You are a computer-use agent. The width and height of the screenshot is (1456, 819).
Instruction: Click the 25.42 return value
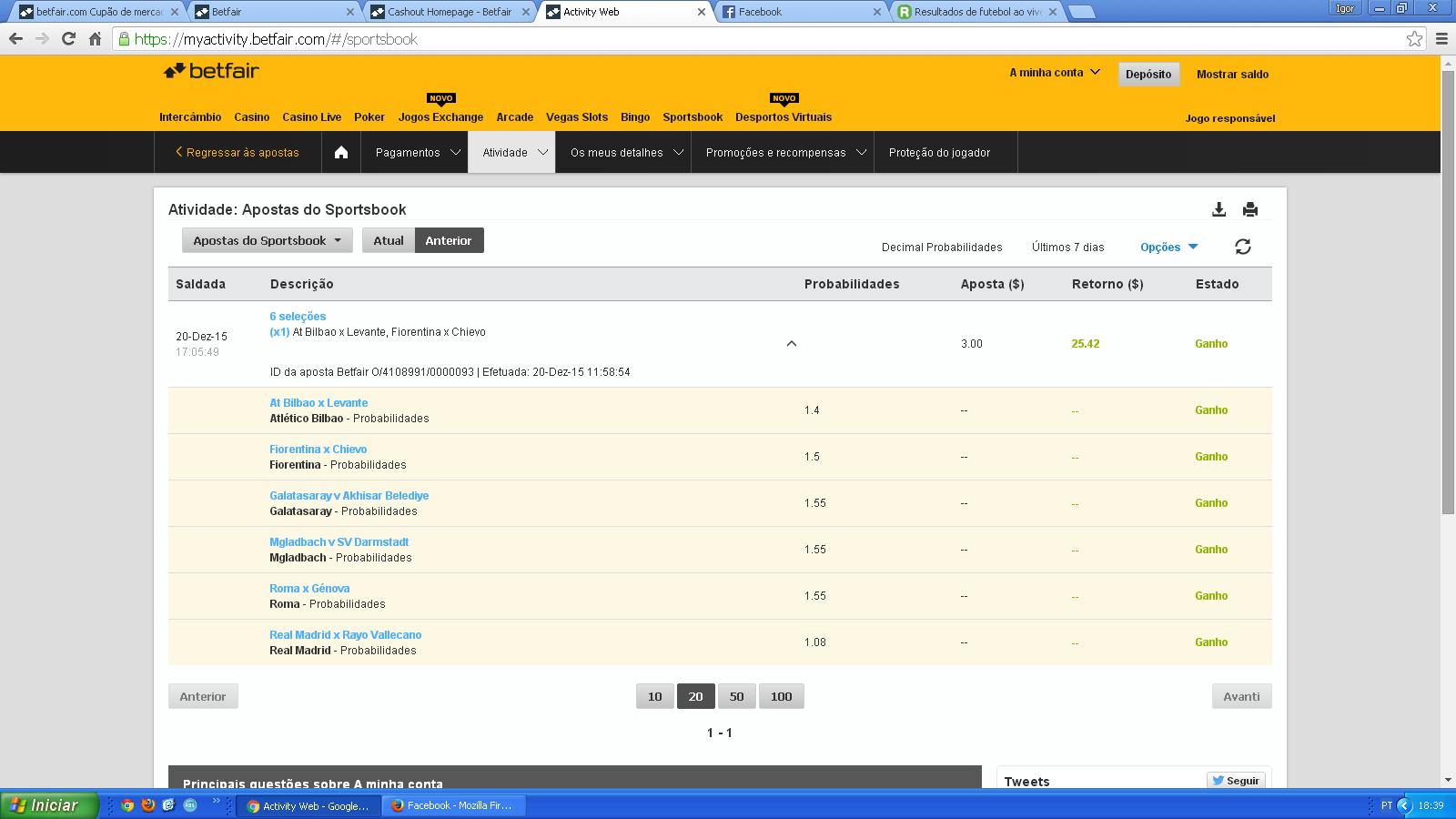pyautogui.click(x=1086, y=343)
